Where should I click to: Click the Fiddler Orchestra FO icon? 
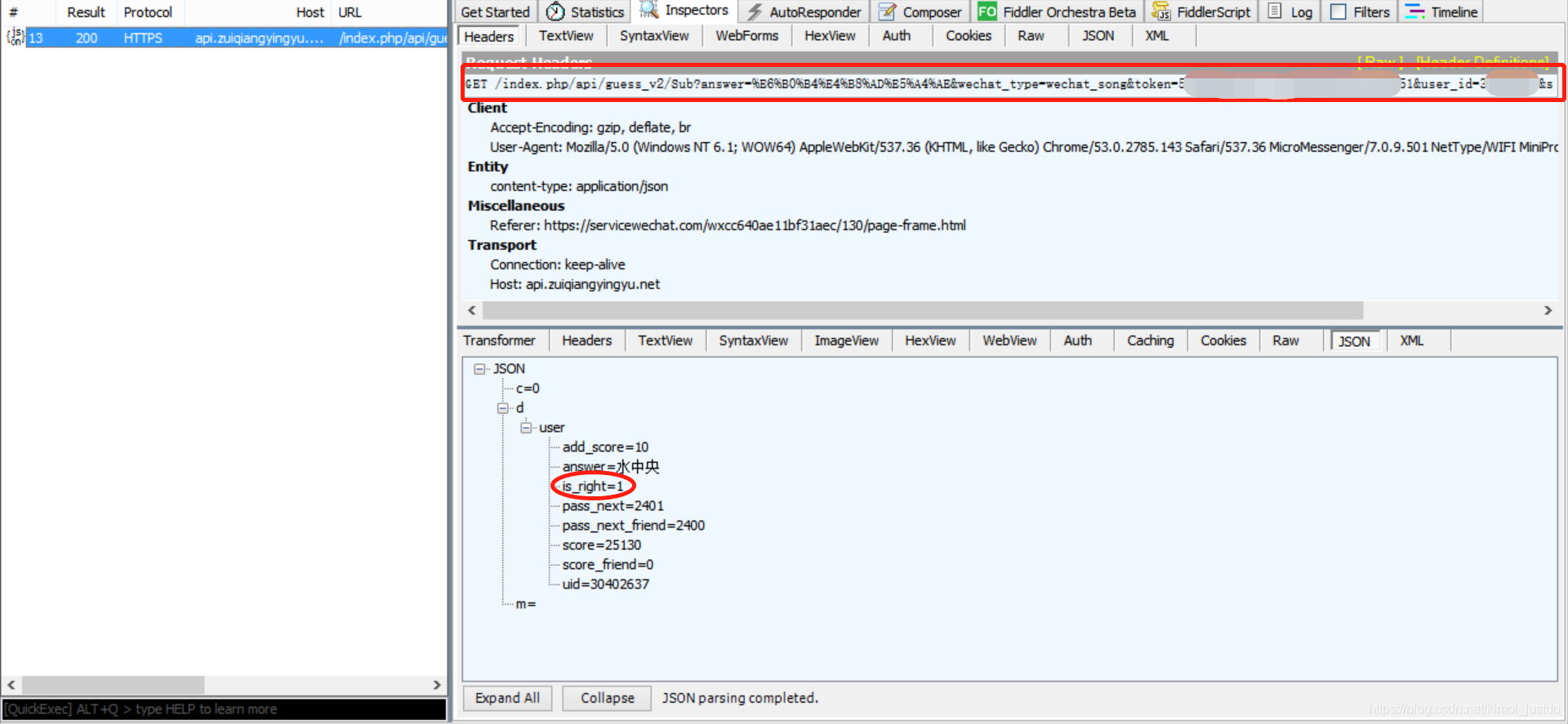(987, 11)
